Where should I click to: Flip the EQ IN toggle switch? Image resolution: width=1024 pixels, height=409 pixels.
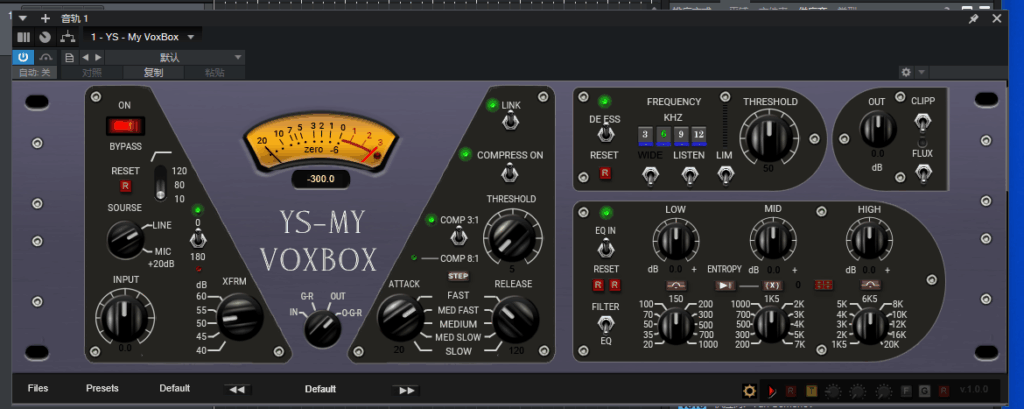click(x=605, y=248)
